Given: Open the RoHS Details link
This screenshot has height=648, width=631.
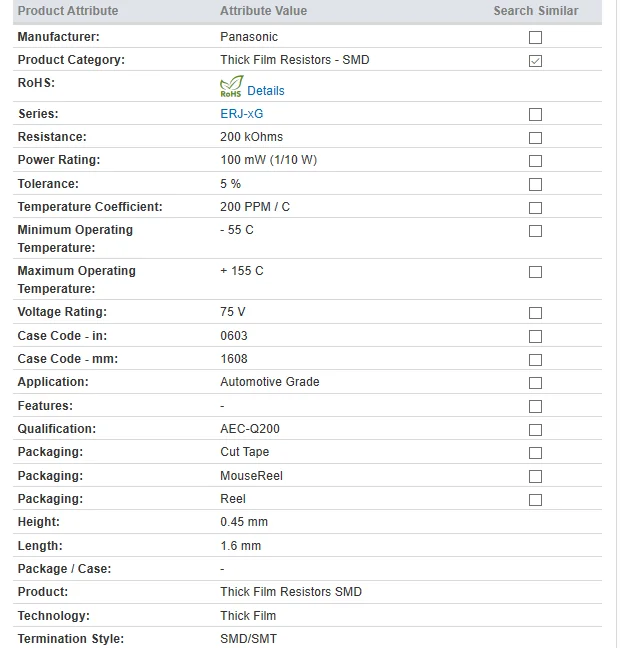Looking at the screenshot, I should [266, 91].
